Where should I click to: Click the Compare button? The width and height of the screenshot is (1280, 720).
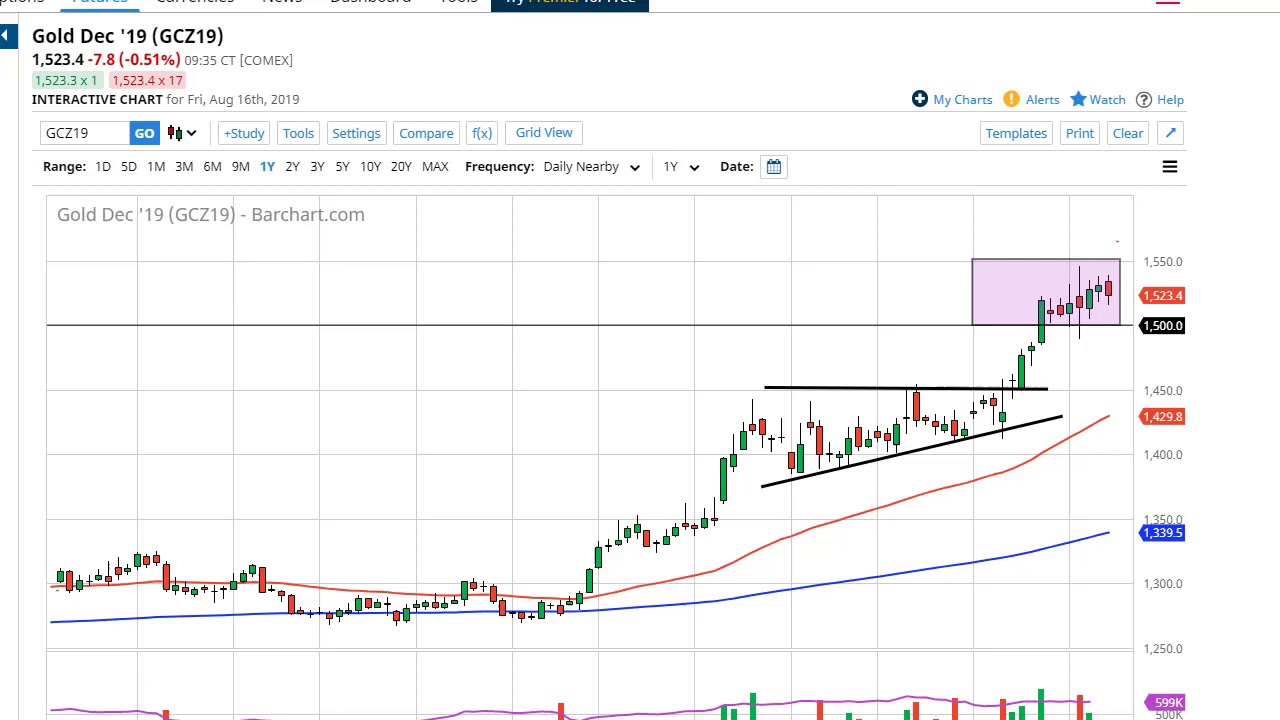[426, 133]
